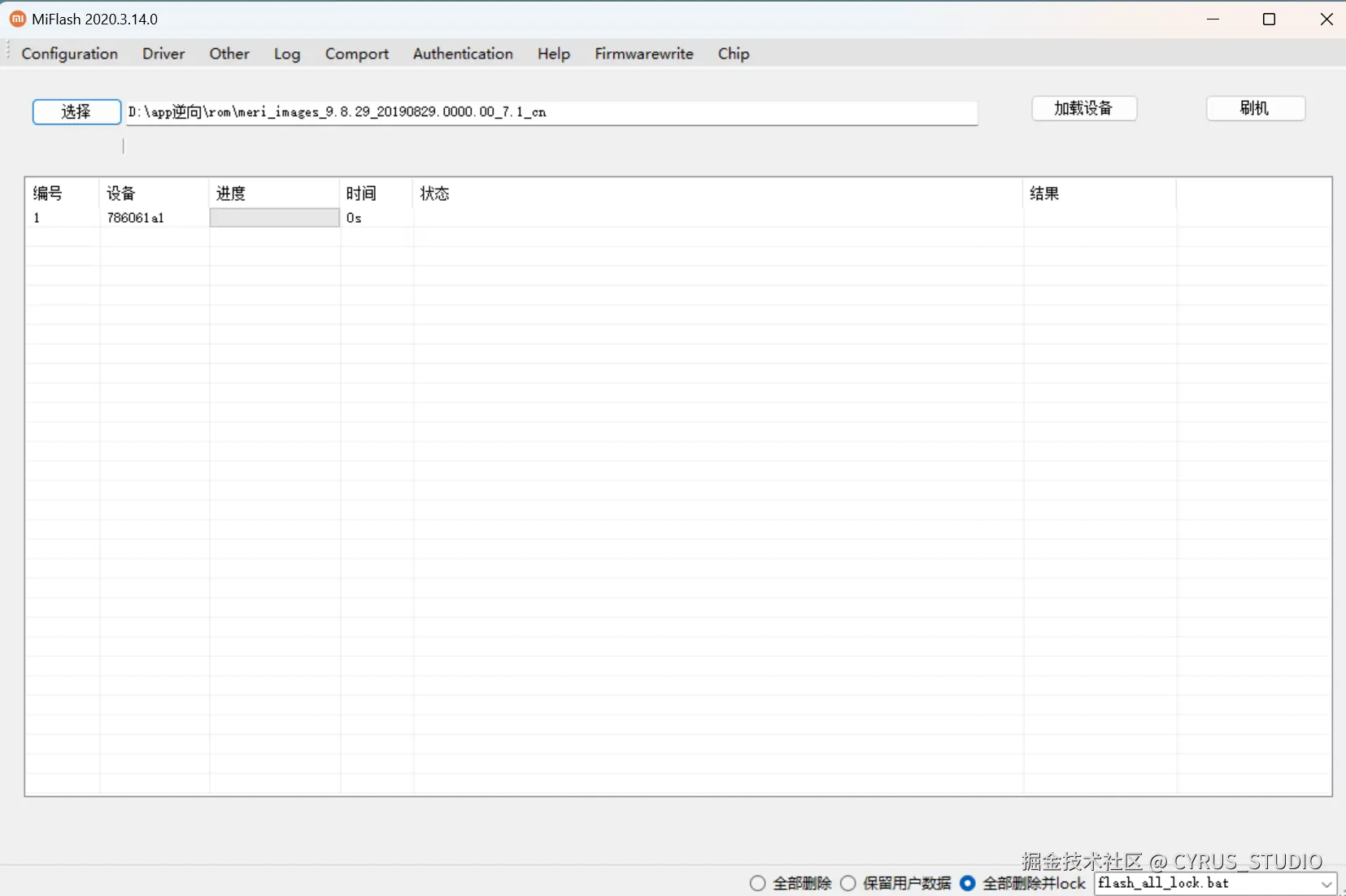
Task: Select device 786061a1 in the list
Action: pyautogui.click(x=136, y=218)
